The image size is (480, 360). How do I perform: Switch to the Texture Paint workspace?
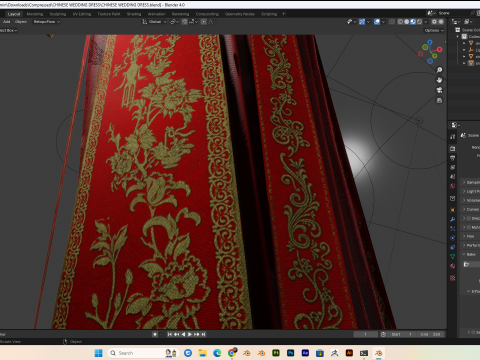tap(109, 14)
